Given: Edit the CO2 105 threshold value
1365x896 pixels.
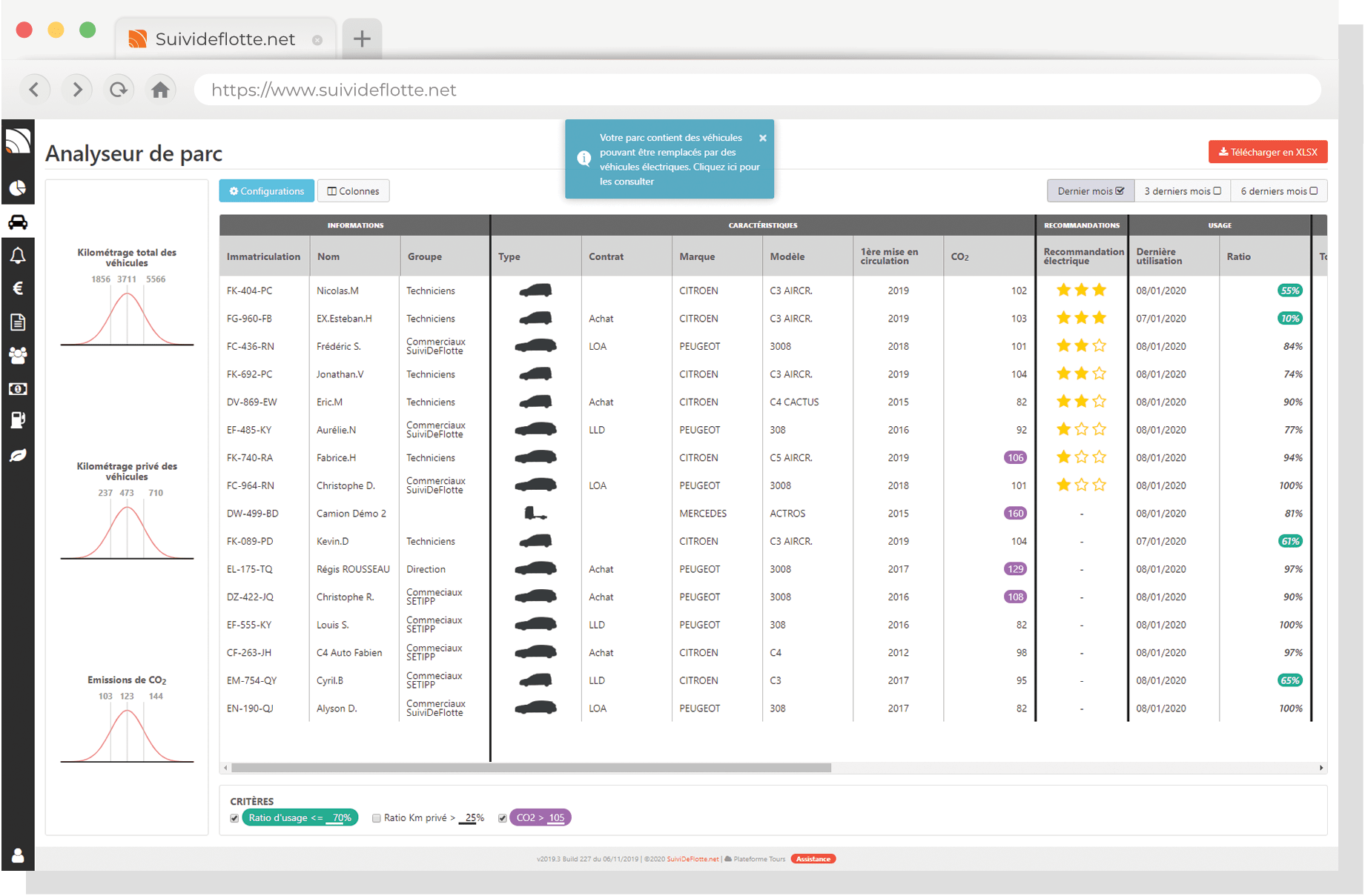Looking at the screenshot, I should pos(556,818).
